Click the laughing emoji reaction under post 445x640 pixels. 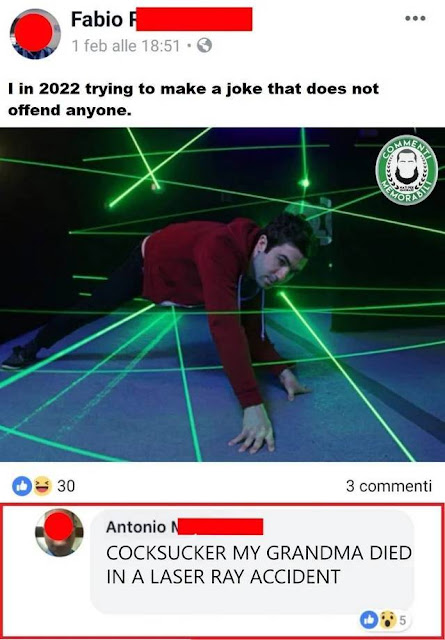[42, 486]
